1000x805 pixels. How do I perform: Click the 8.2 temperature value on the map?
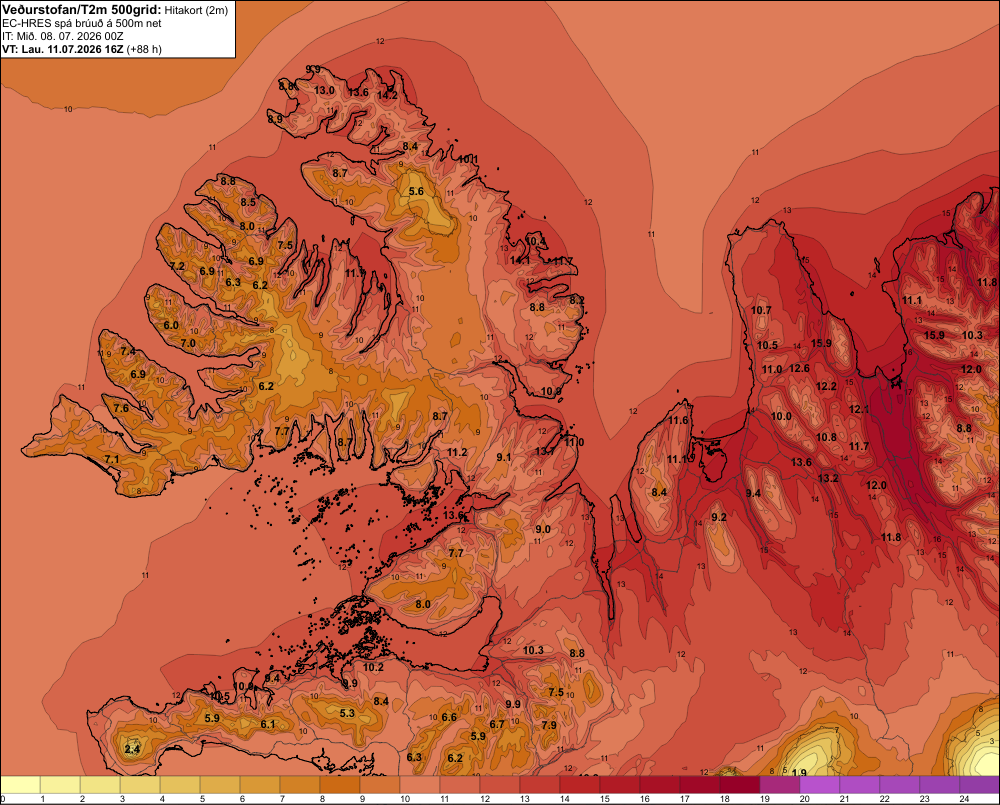point(577,300)
